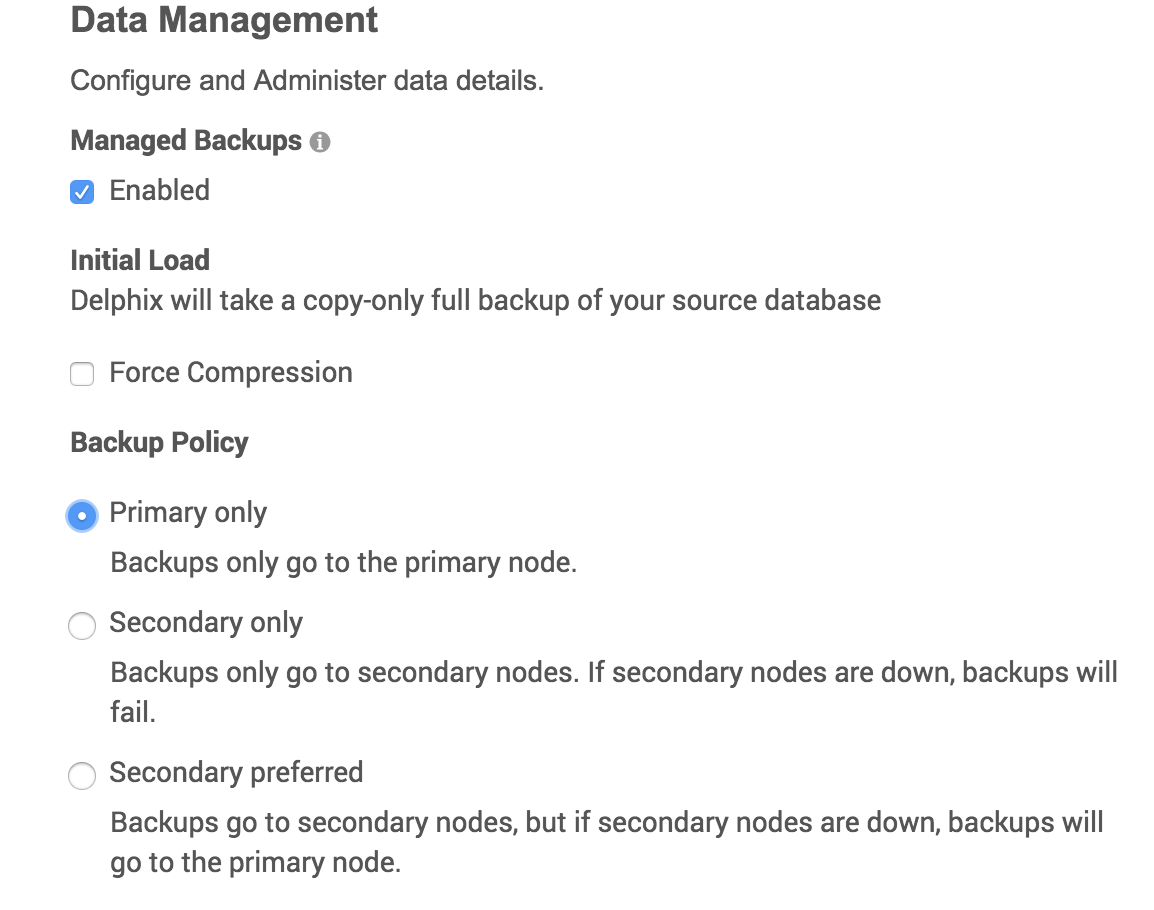Click the Managed Backups label
The width and height of the screenshot is (1154, 910).
186,141
